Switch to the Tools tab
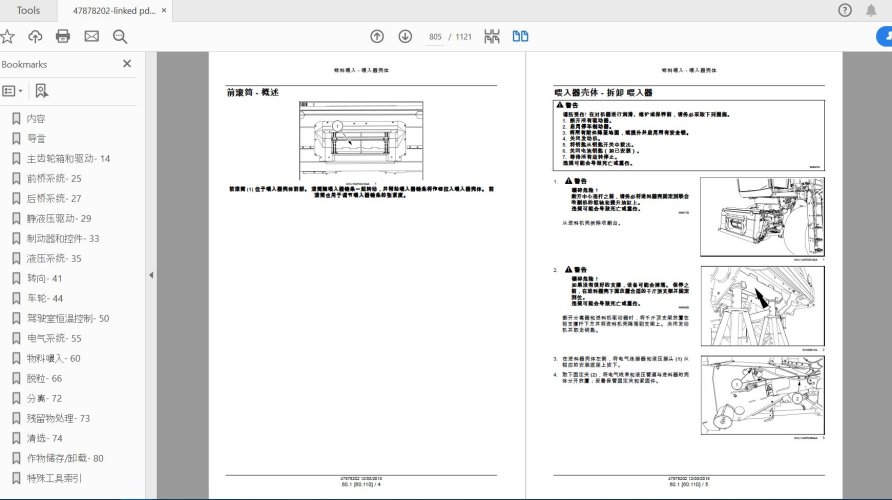 coord(29,10)
